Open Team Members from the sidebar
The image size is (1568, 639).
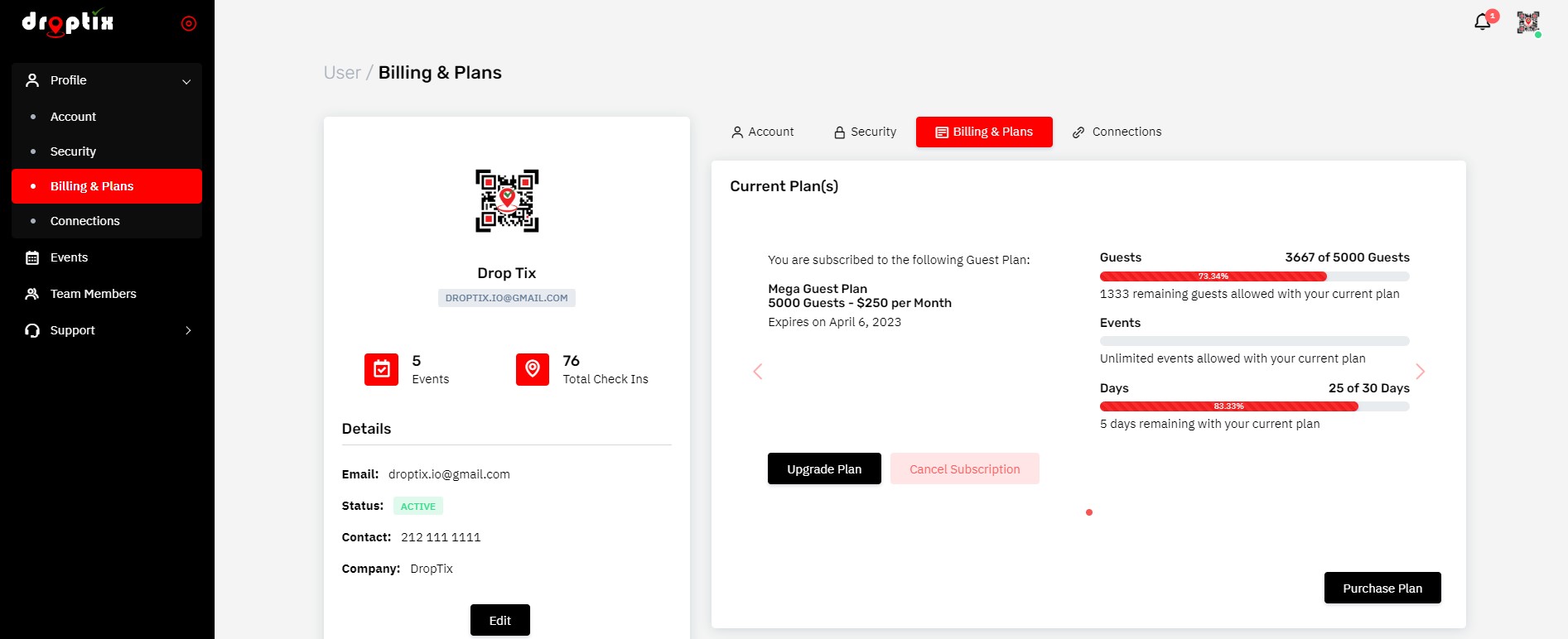[94, 294]
